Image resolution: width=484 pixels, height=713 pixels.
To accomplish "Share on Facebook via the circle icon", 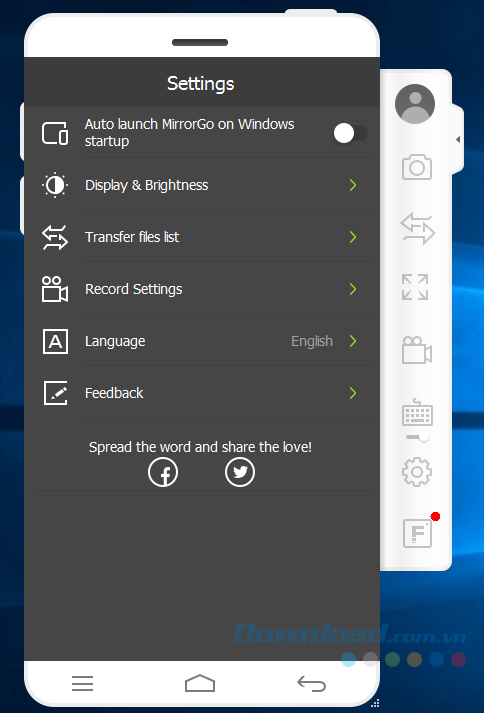I will pyautogui.click(x=163, y=472).
